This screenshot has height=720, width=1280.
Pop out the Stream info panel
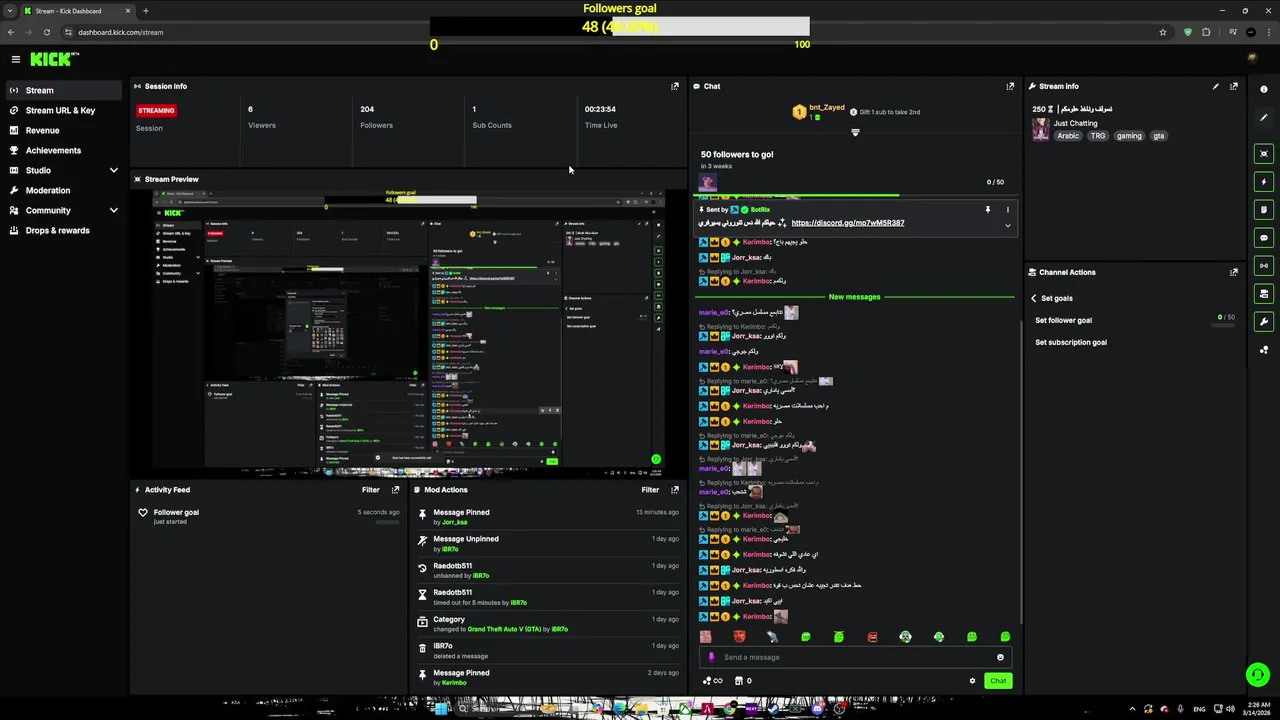1234,86
